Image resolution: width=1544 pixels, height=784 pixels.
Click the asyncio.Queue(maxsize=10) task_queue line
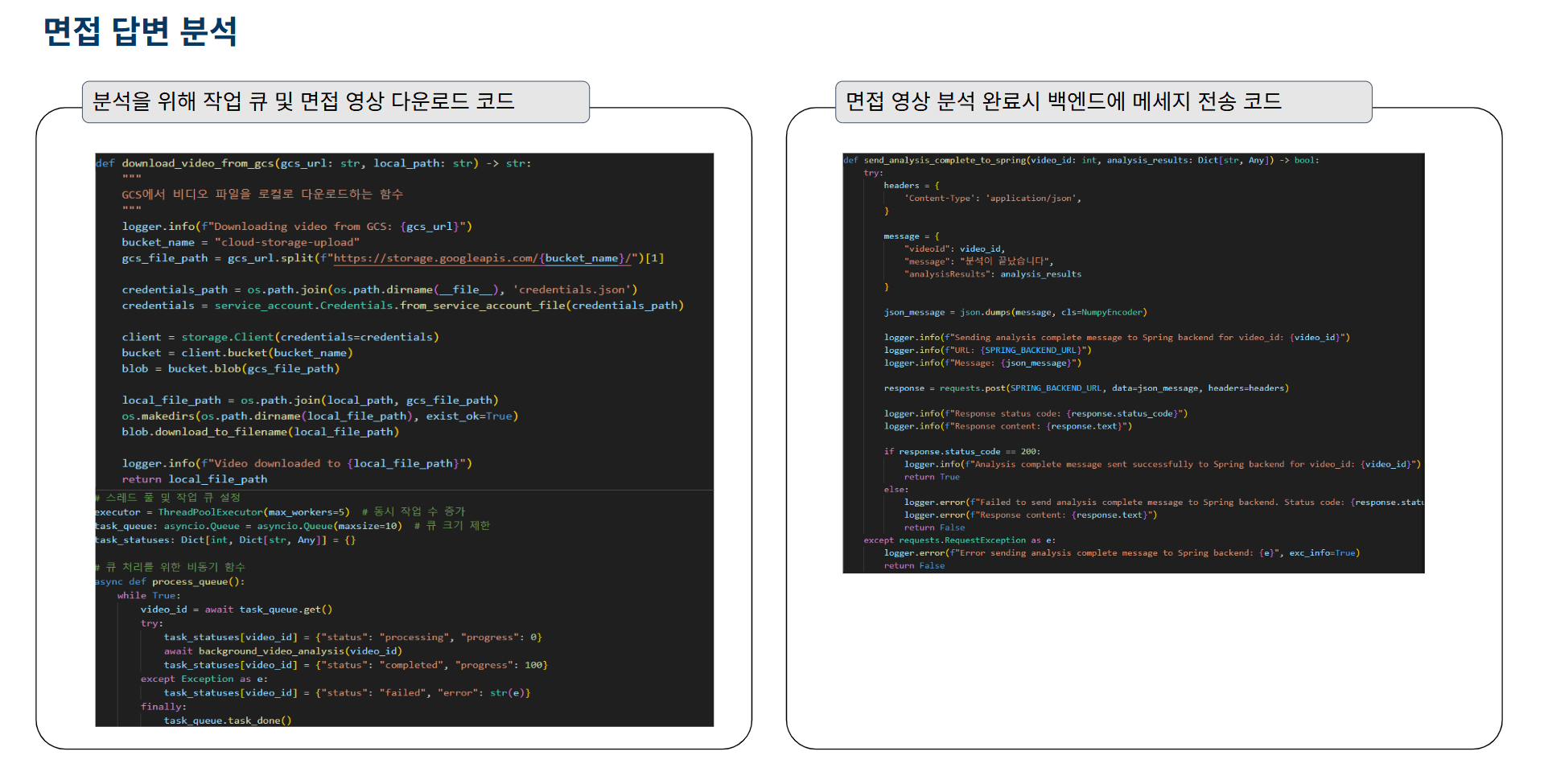tap(248, 526)
